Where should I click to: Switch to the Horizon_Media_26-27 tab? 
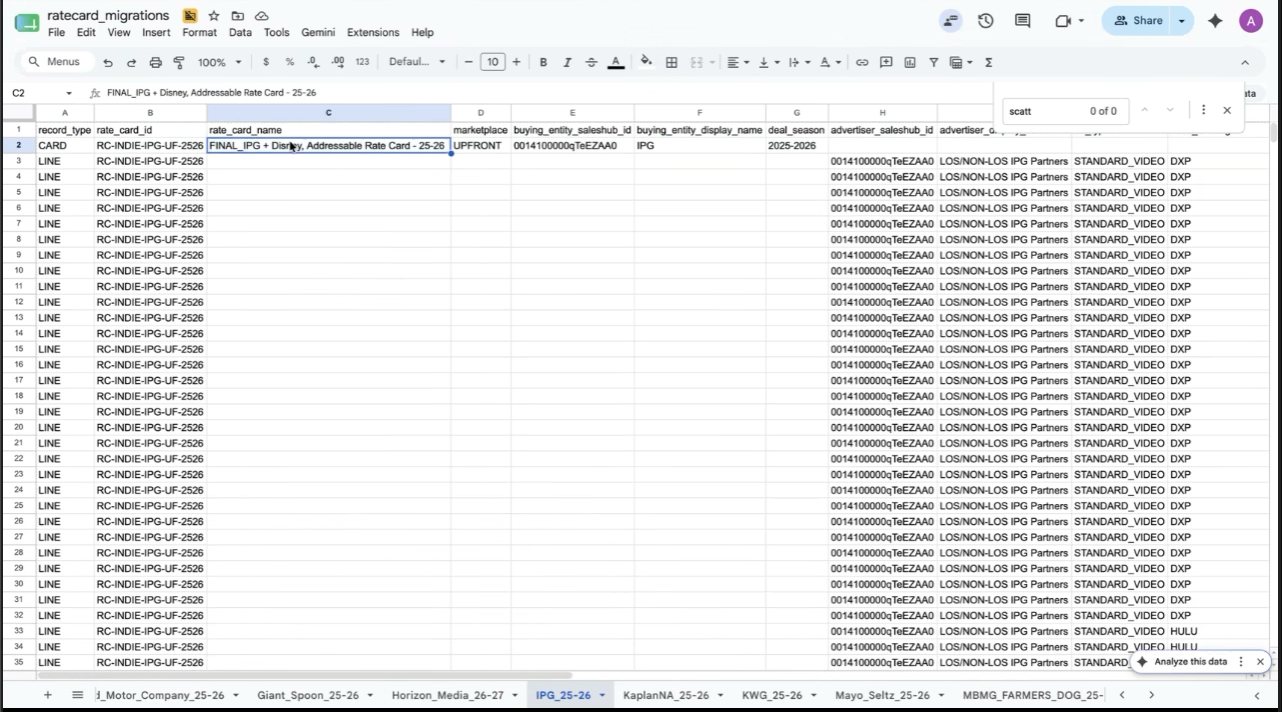[447, 695]
